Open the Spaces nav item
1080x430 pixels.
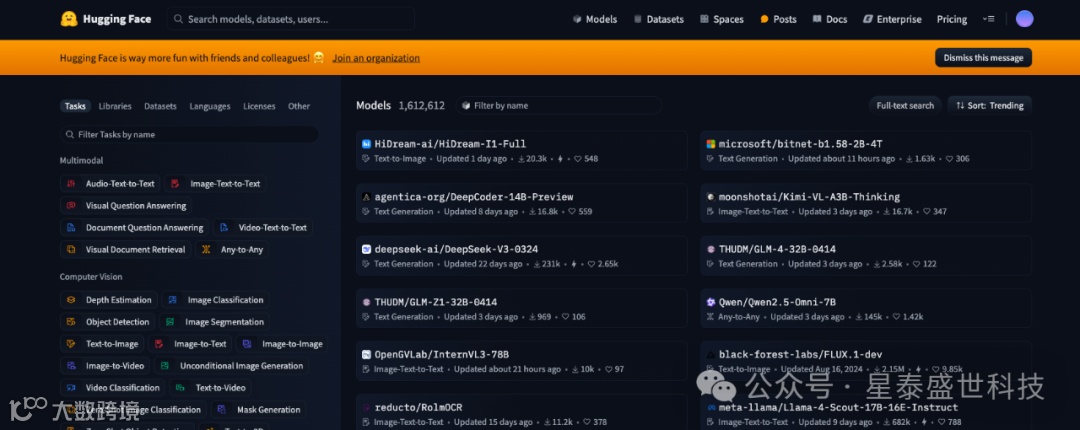click(x=722, y=19)
